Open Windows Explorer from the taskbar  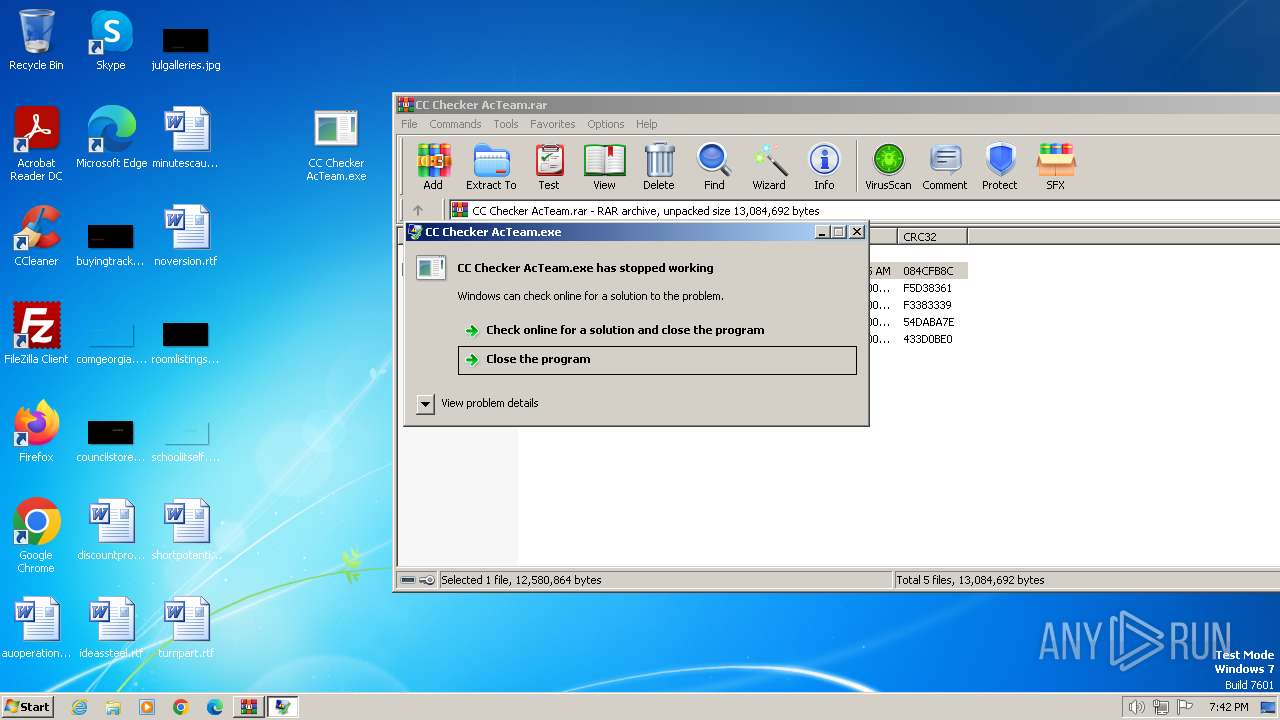(113, 707)
